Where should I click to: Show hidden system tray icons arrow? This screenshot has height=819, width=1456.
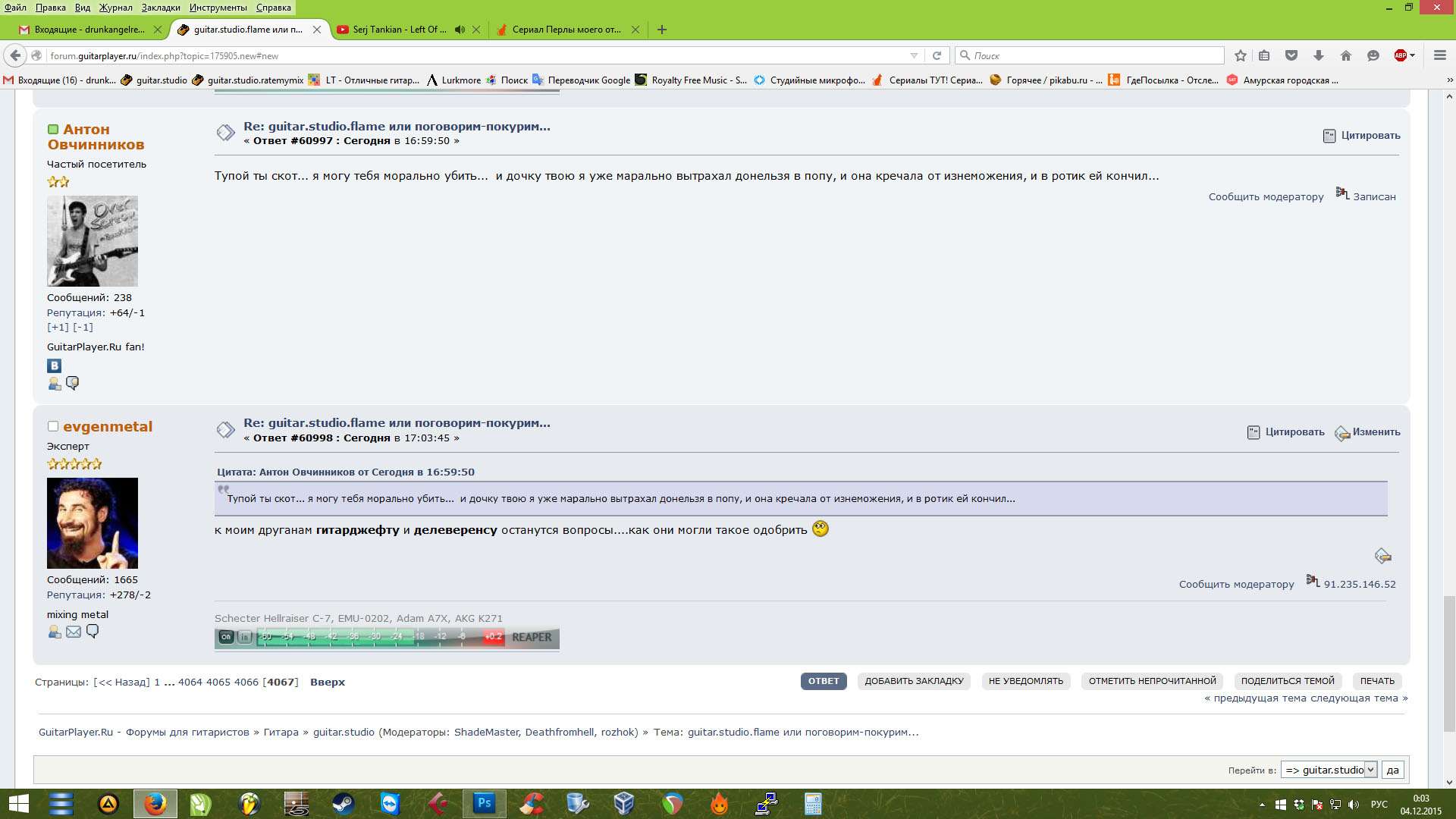click(1262, 805)
